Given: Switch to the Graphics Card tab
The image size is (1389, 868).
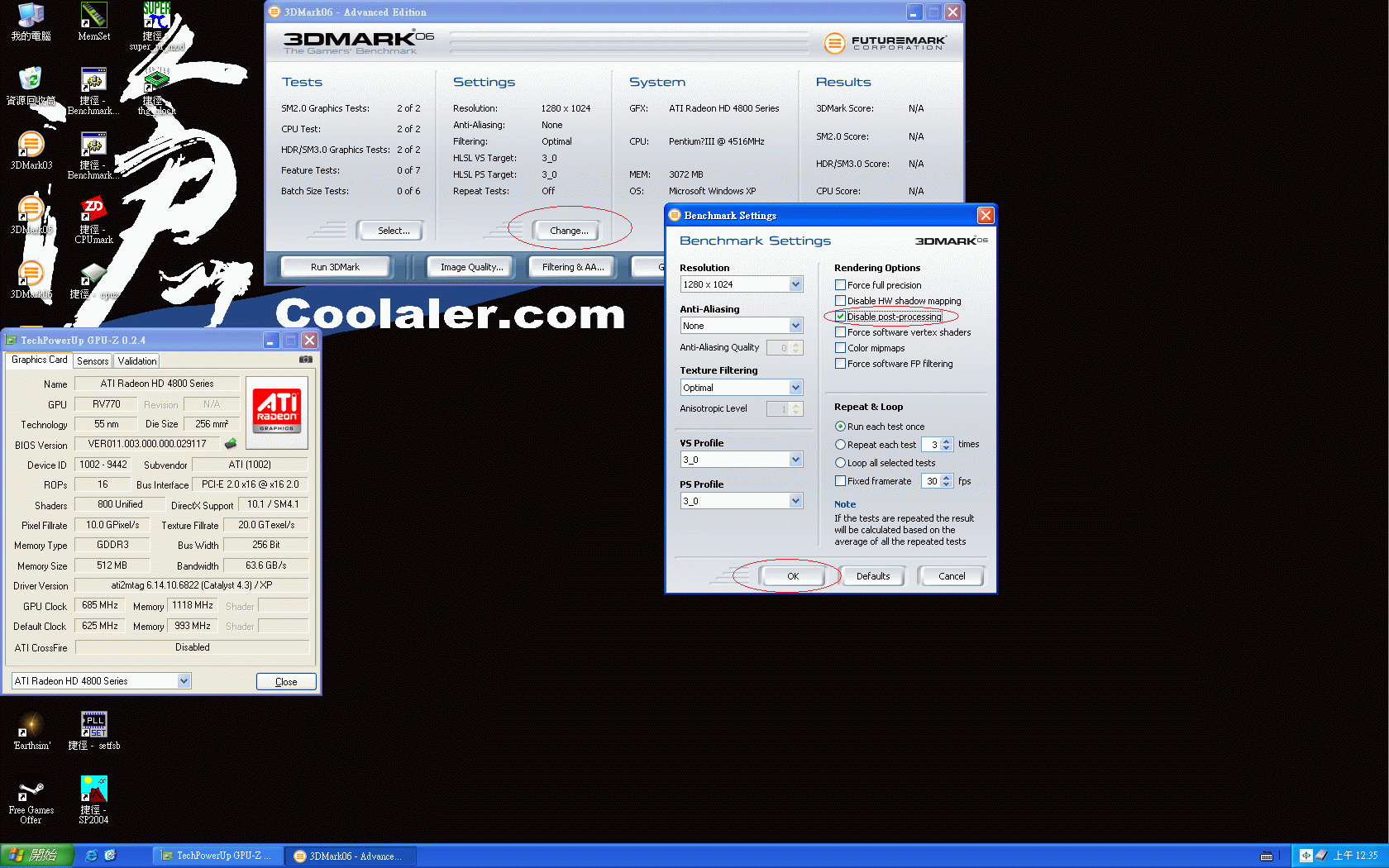Looking at the screenshot, I should [40, 360].
